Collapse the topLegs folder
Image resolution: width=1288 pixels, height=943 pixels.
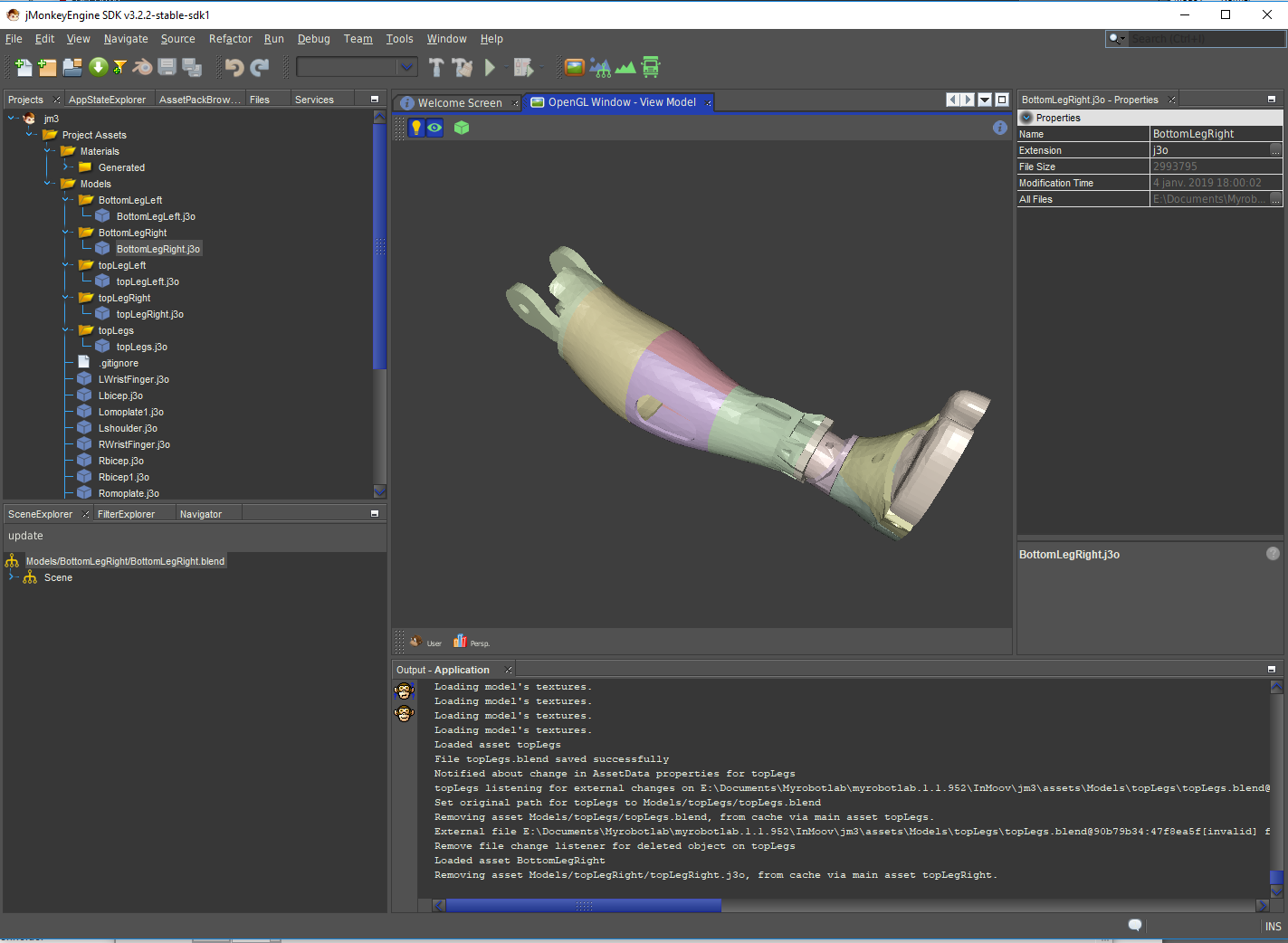[66, 330]
